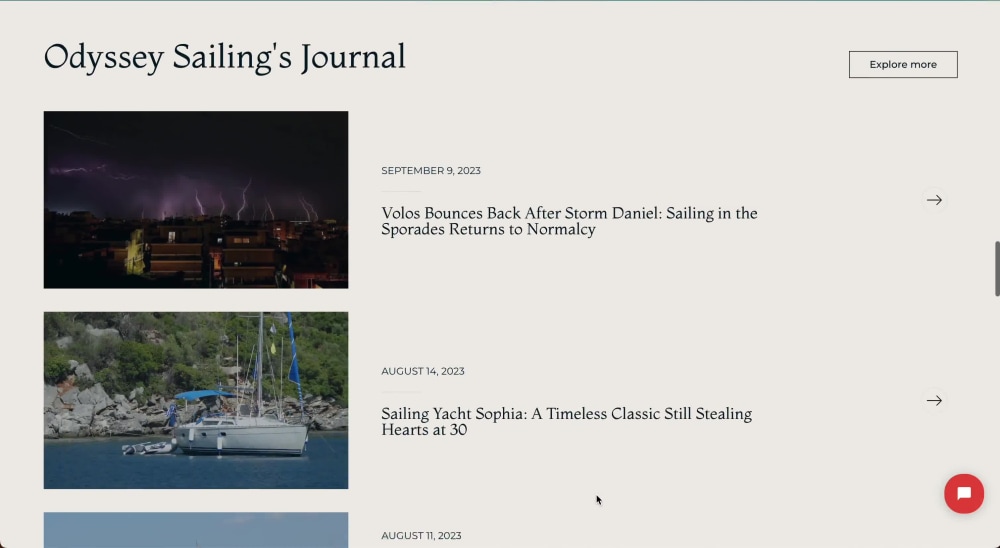Click the page vertical scrollbar thumb

pos(997,269)
